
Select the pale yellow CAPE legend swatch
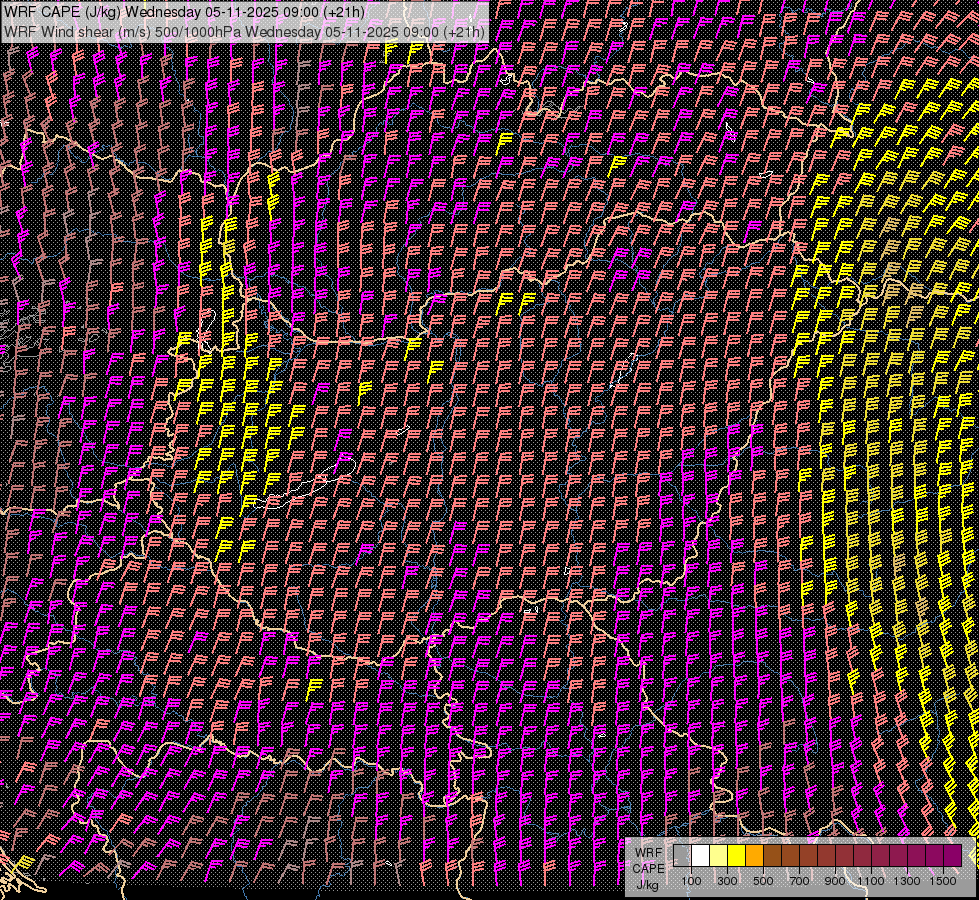point(719,856)
